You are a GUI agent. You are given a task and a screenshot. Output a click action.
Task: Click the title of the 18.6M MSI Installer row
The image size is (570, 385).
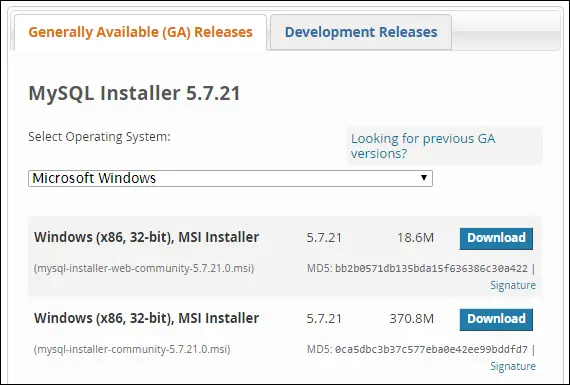tap(146, 237)
